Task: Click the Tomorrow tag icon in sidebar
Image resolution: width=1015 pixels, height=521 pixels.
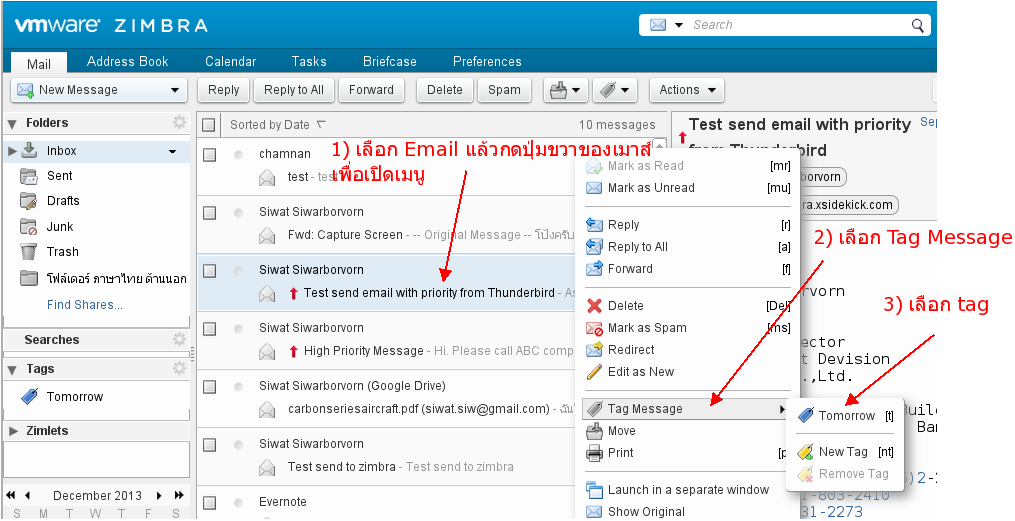Action: coord(30,397)
